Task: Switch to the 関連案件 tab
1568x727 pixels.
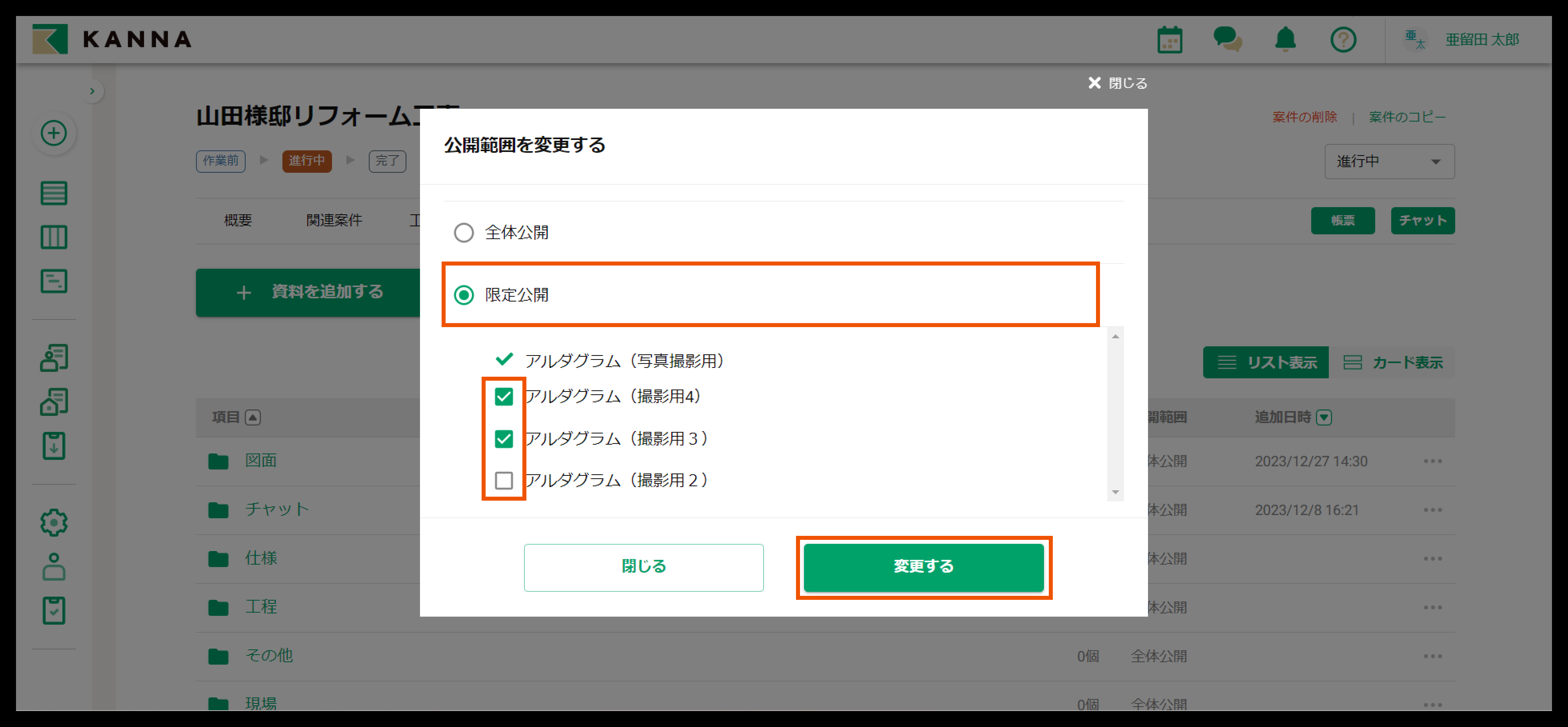Action: 334,220
